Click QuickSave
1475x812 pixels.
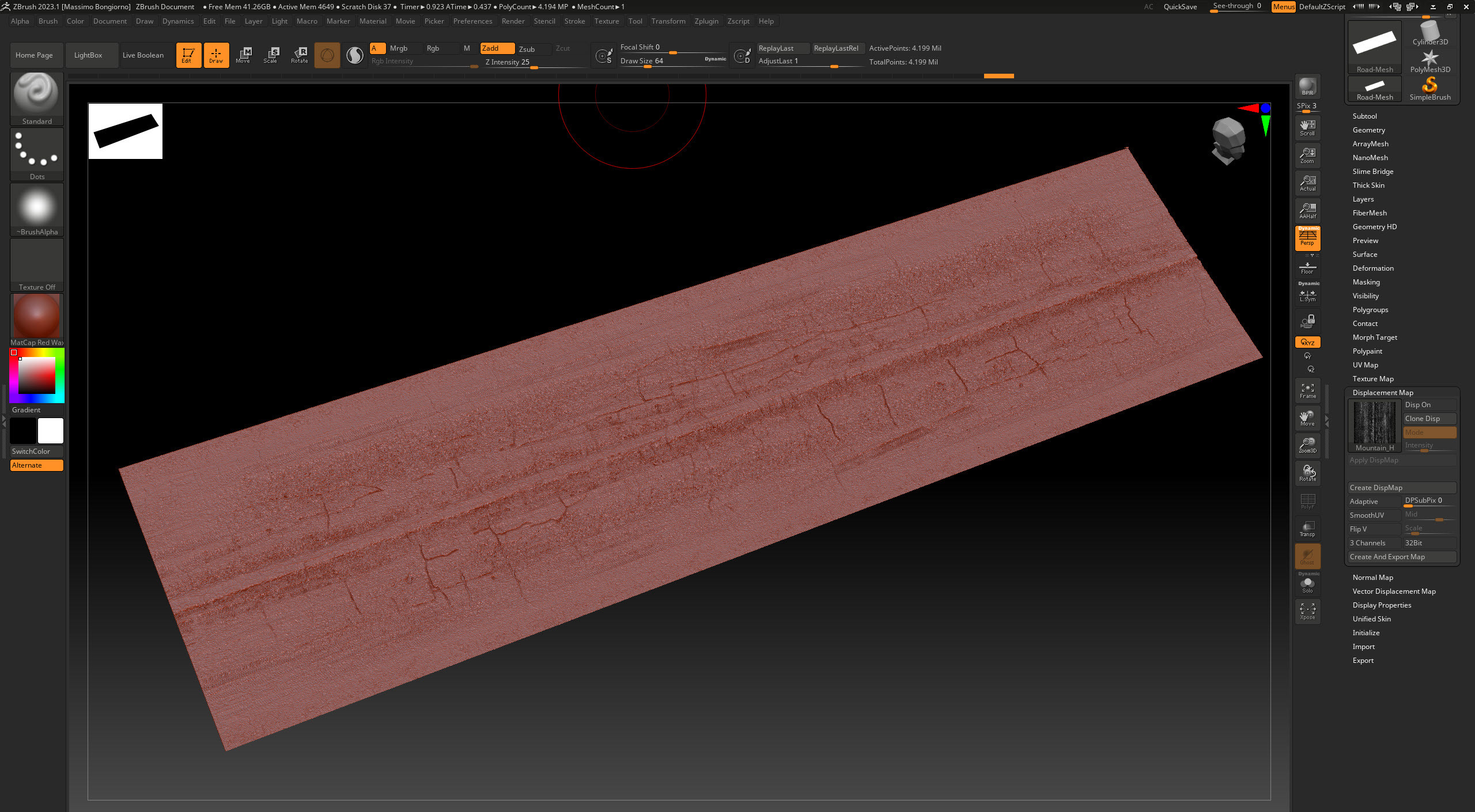tap(1180, 7)
